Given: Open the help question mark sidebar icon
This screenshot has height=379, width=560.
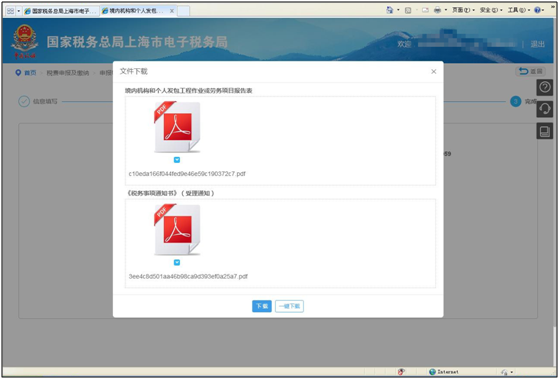Looking at the screenshot, I should (545, 87).
